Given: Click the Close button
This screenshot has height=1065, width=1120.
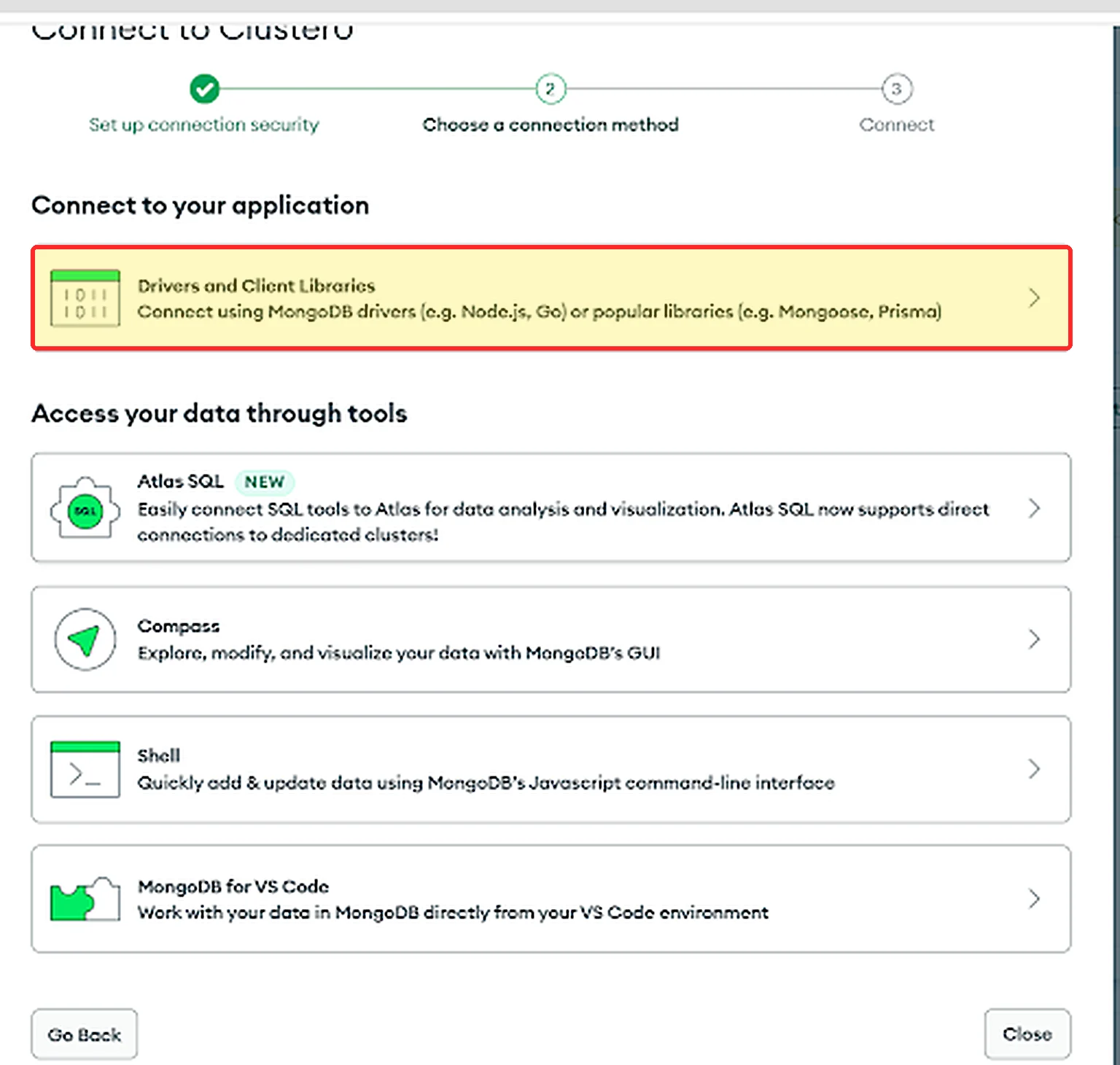Looking at the screenshot, I should click(x=1027, y=1034).
